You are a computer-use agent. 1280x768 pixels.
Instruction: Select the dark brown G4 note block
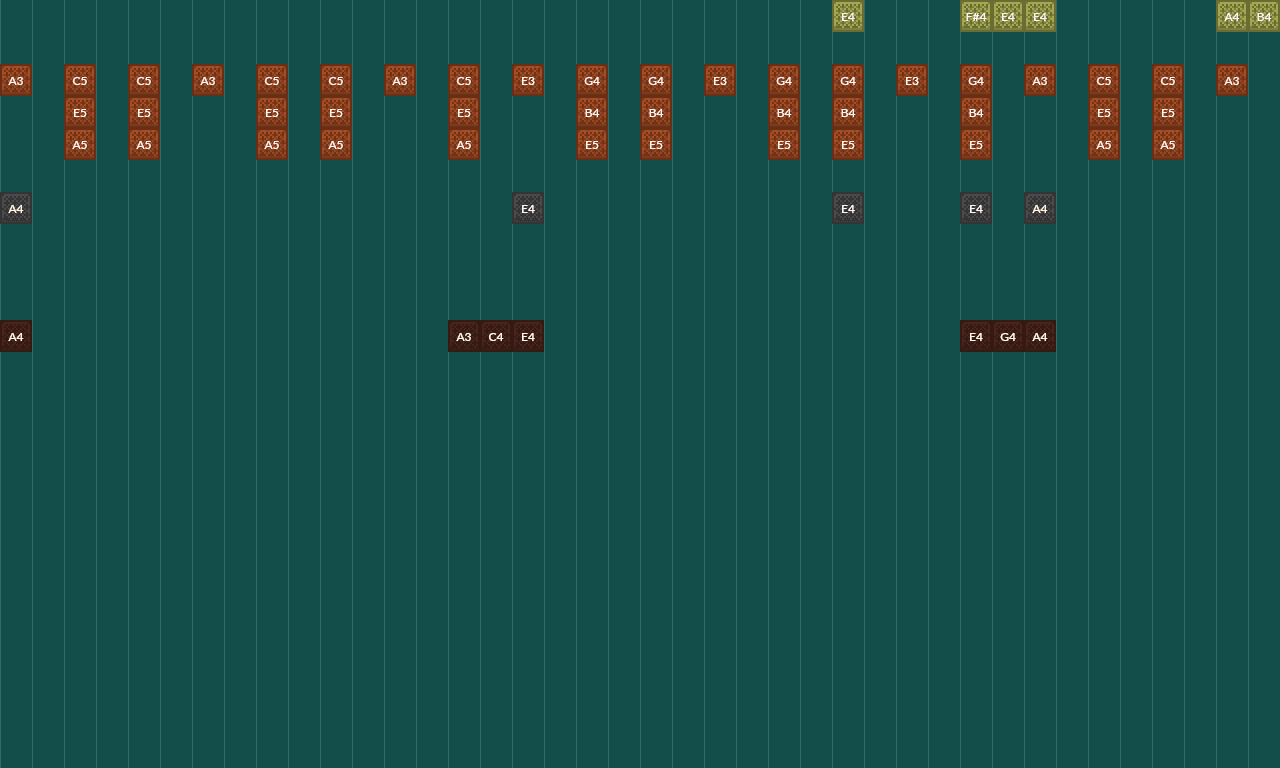(1008, 336)
